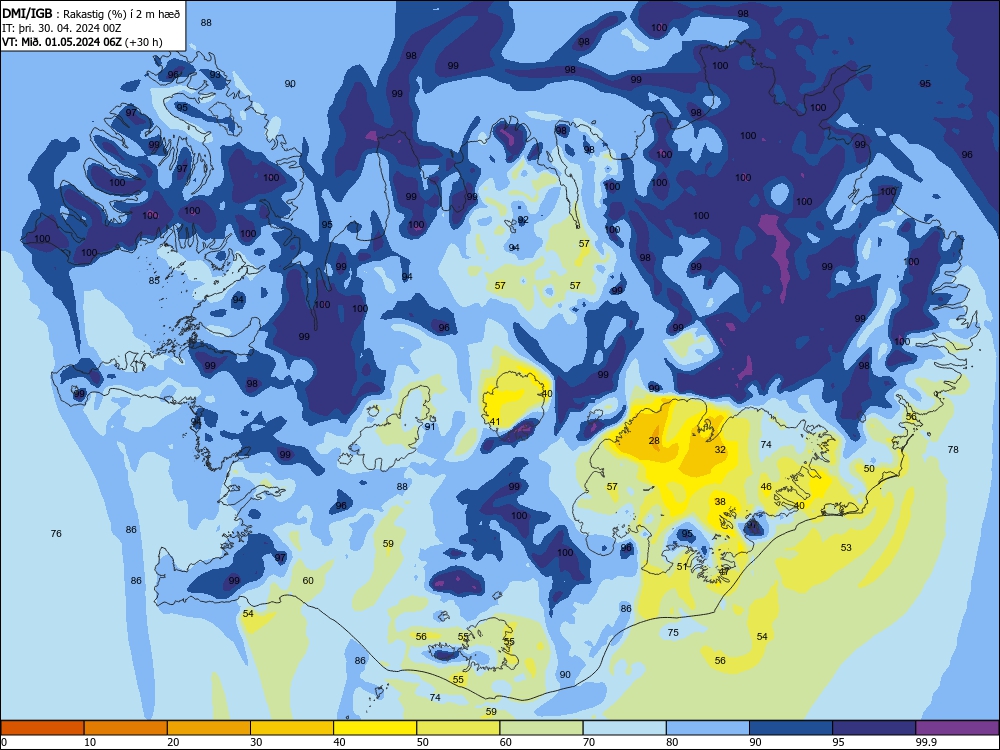
Task: Click the bright yellow 40–50 legend swatch
Action: [375, 728]
